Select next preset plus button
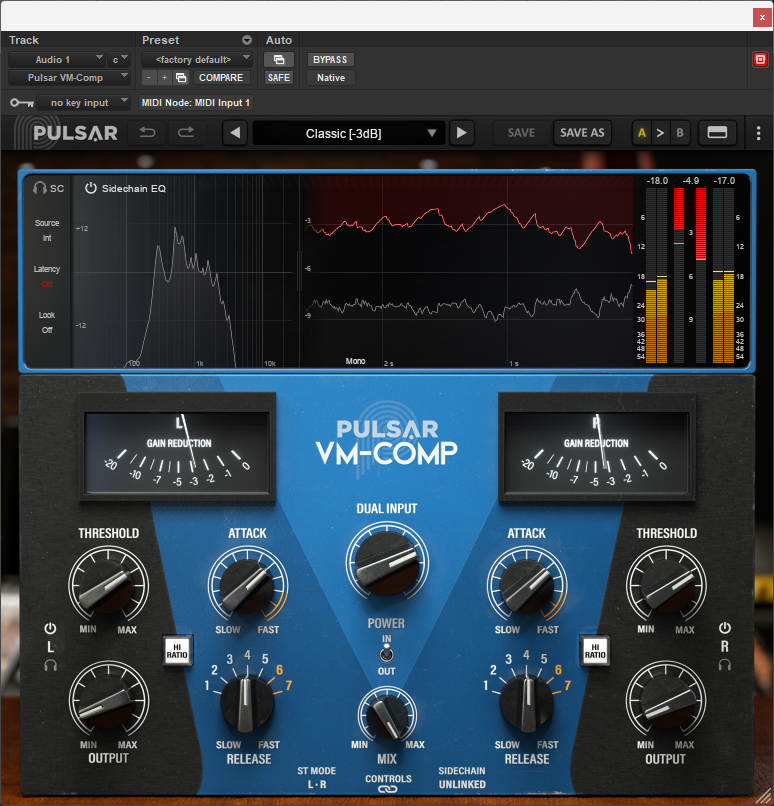This screenshot has width=774, height=806. coord(164,78)
